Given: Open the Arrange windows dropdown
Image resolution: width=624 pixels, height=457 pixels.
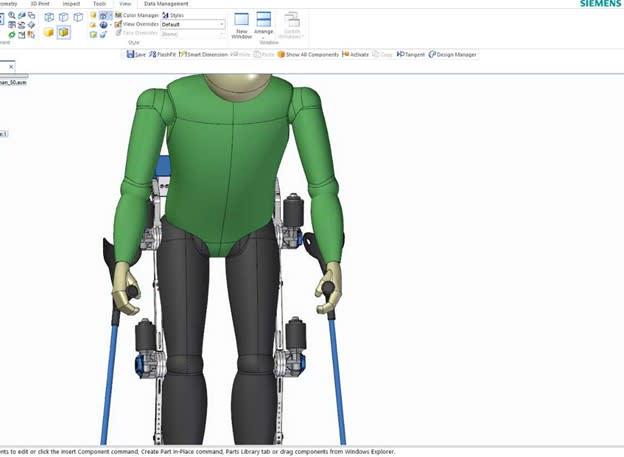Looking at the screenshot, I should point(263,26).
